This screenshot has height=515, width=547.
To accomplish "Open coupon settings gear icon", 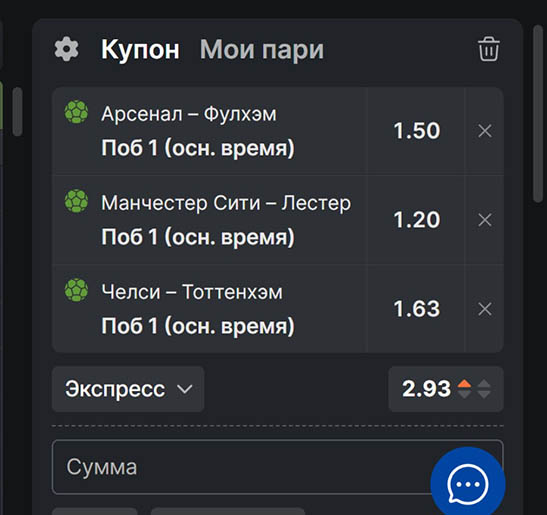I will 66,49.
